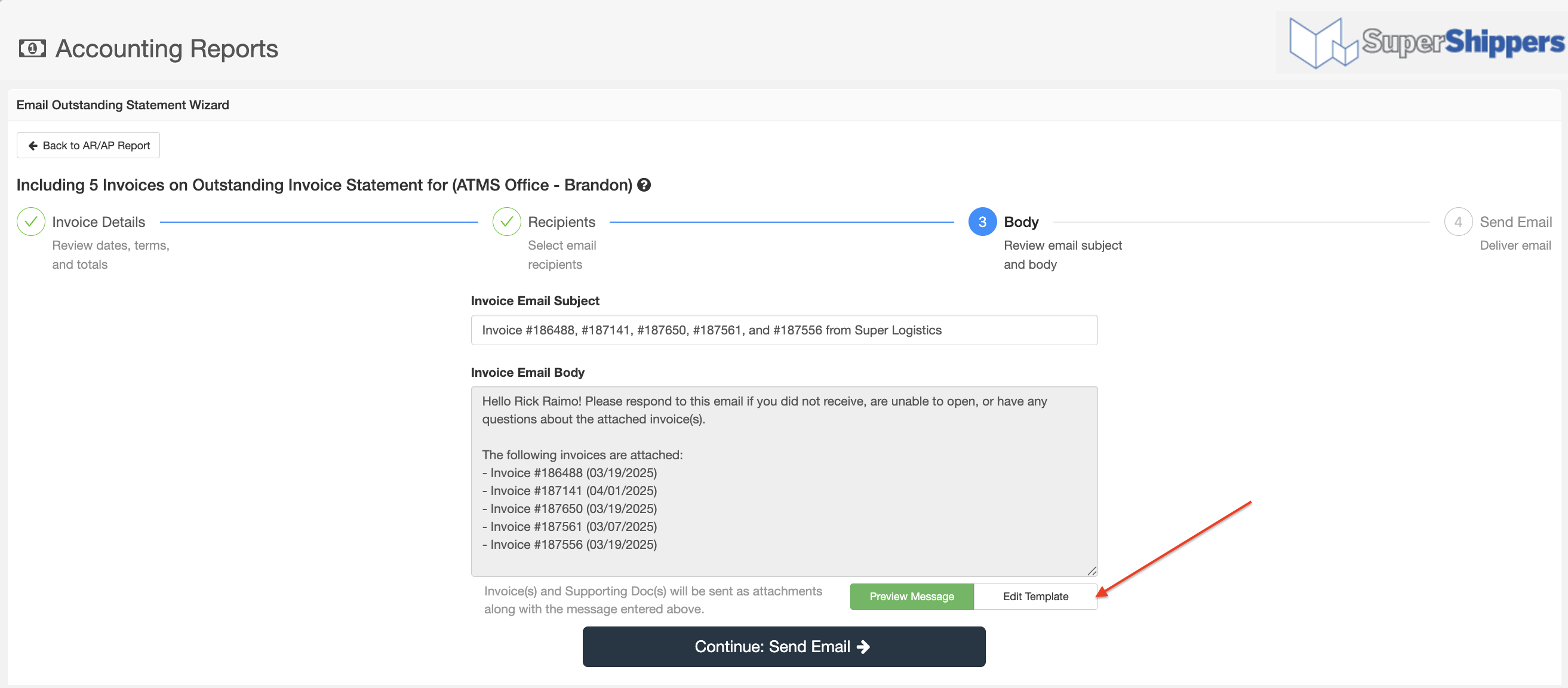Click the attachments note under the email body
Image resolution: width=1568 pixels, height=688 pixels.
point(653,600)
